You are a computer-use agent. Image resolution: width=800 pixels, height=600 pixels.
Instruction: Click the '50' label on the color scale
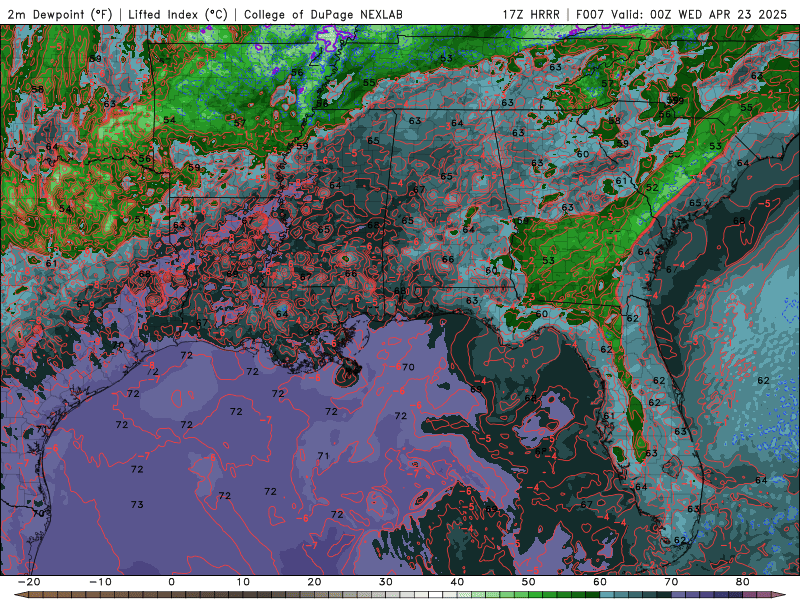tap(529, 582)
